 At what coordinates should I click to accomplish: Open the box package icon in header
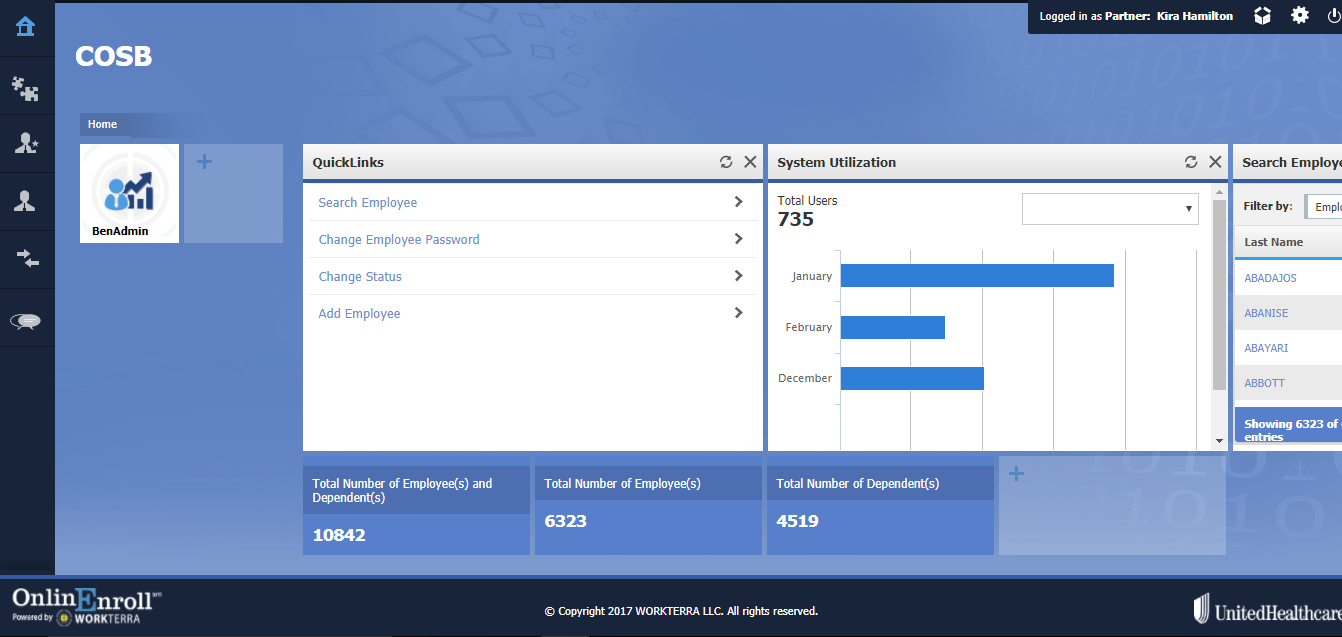pos(1263,16)
